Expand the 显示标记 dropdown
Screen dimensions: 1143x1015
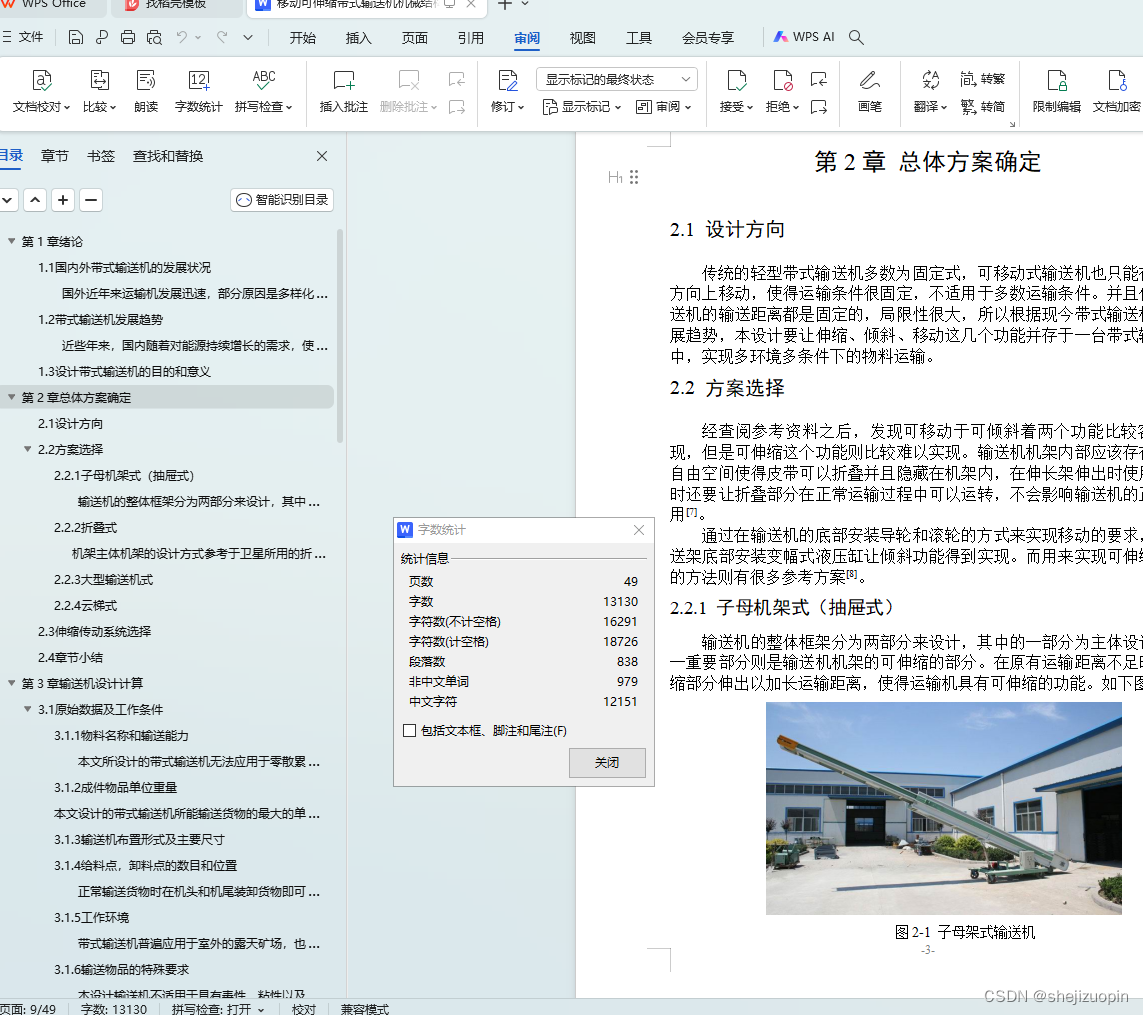click(x=582, y=106)
